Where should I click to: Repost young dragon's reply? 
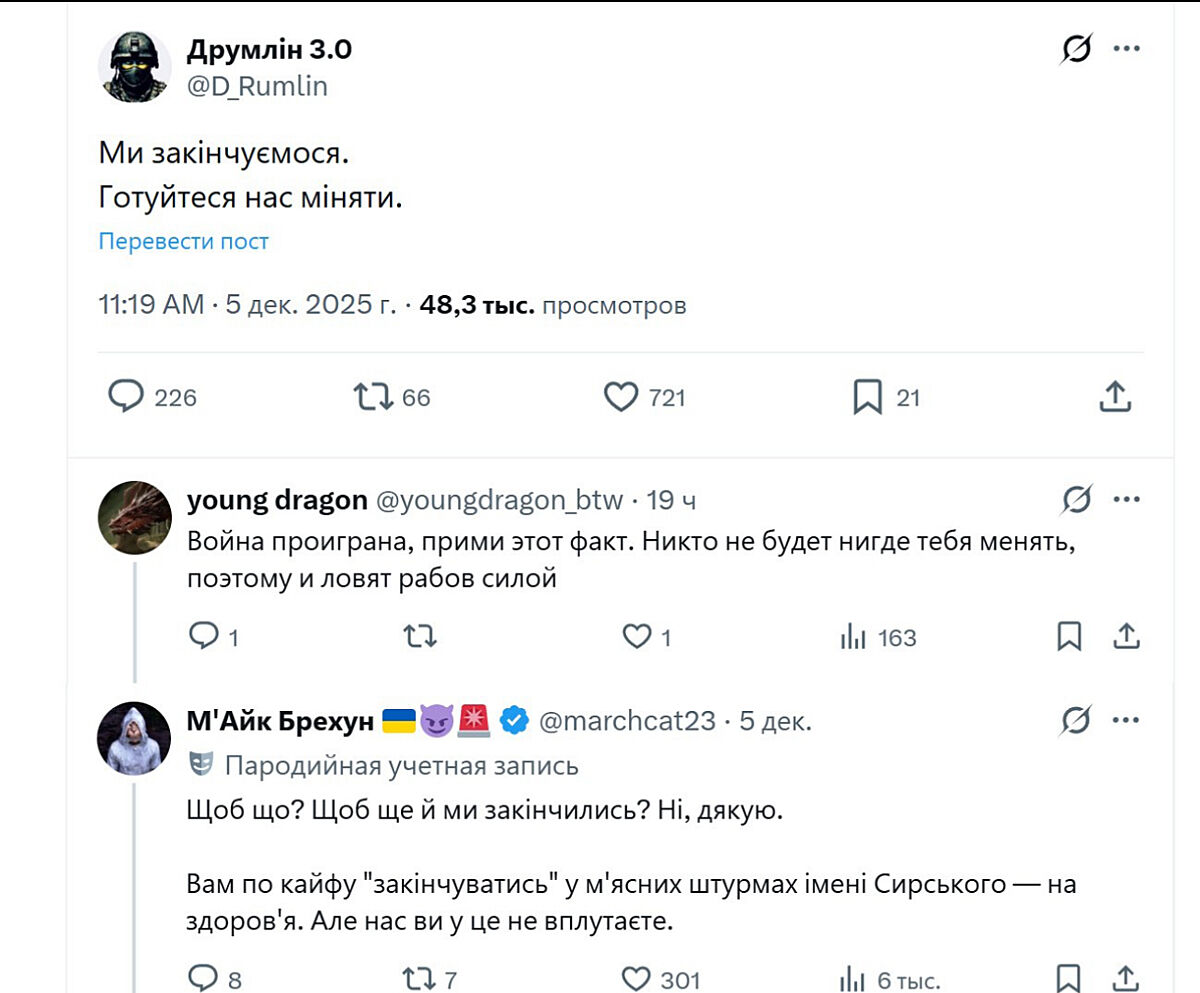420,637
